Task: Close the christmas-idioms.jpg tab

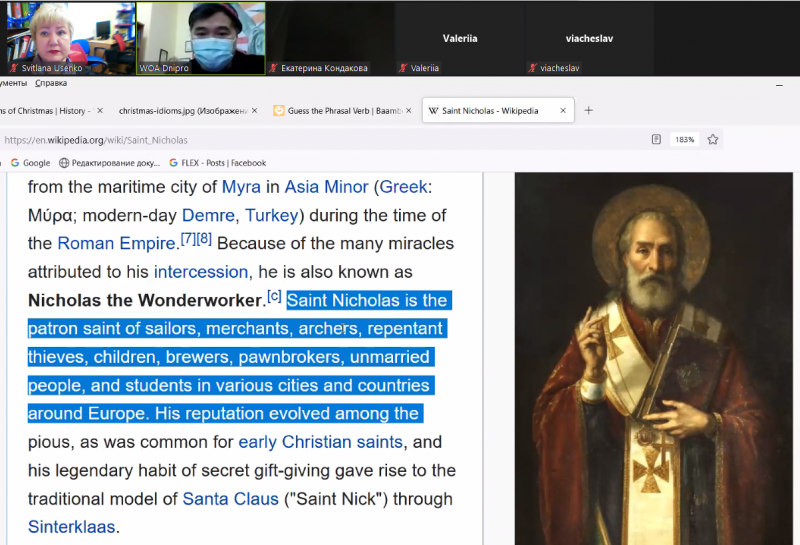Action: point(255,110)
